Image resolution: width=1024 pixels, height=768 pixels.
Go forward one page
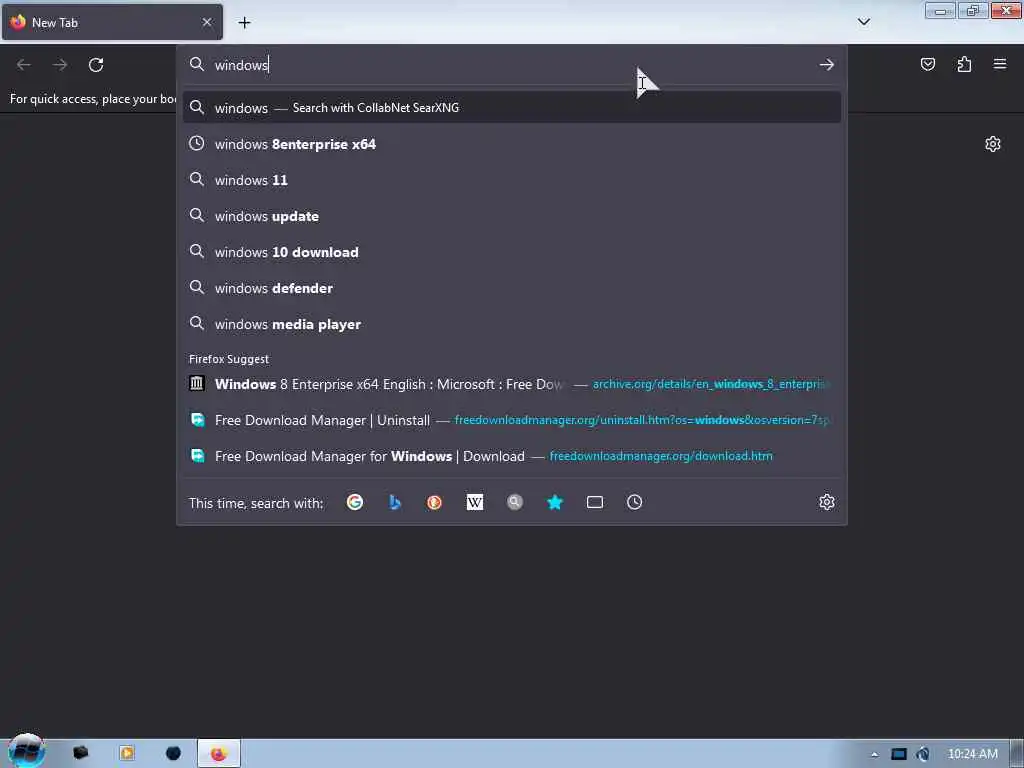click(x=60, y=65)
